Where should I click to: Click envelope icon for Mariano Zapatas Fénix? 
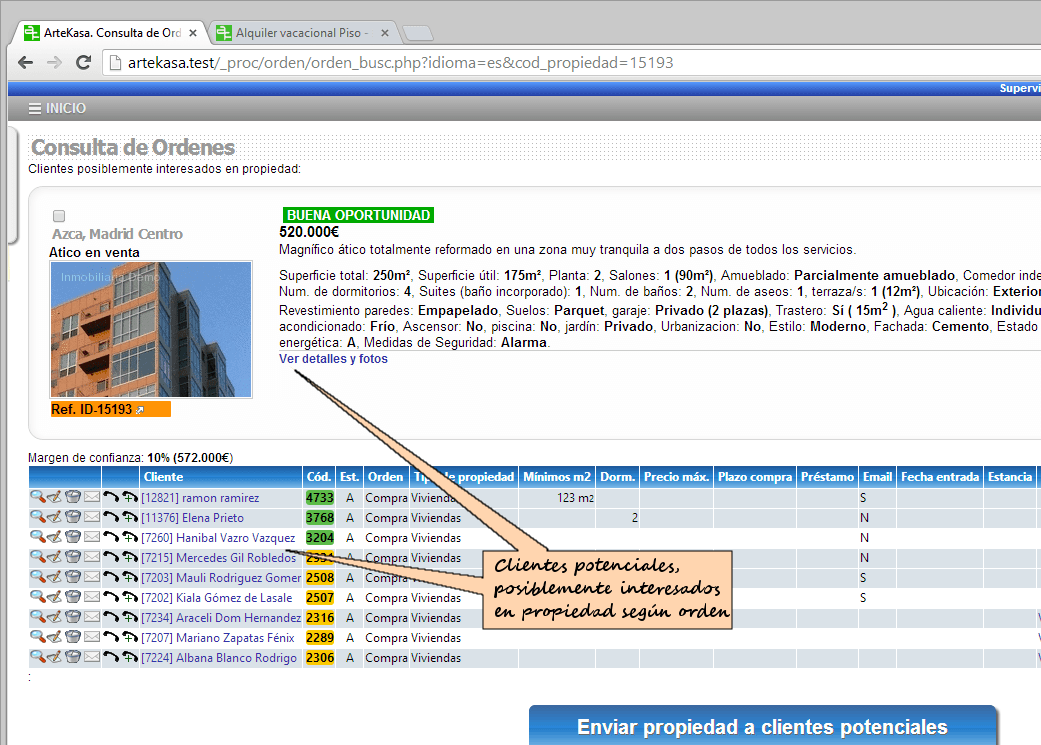[92, 637]
